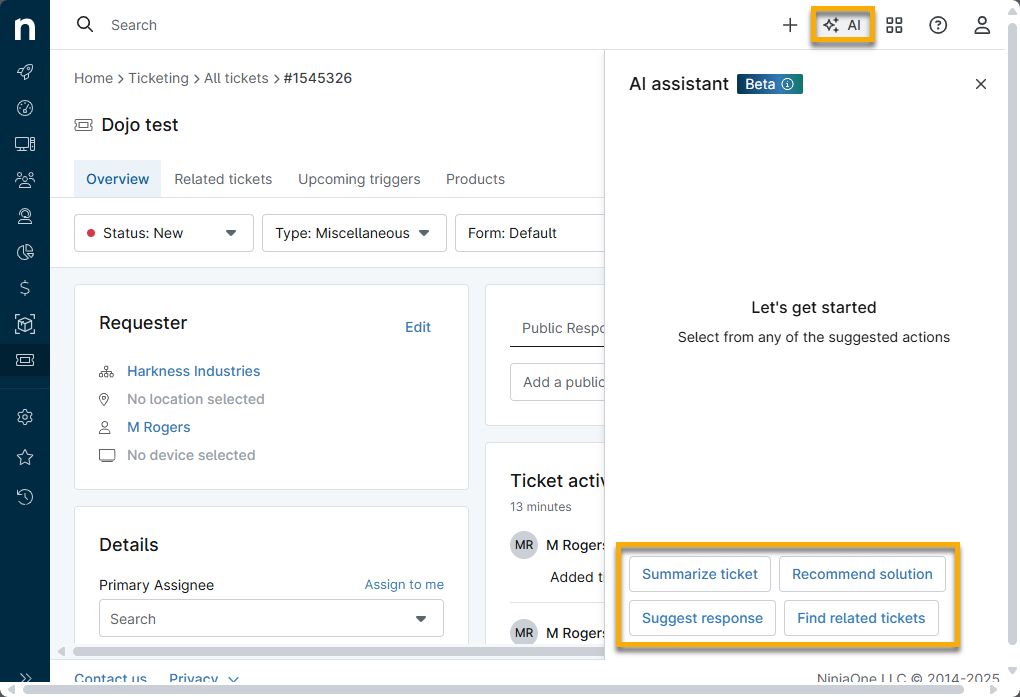
Task: Open the Recents history sidebar icon
Action: tap(25, 497)
